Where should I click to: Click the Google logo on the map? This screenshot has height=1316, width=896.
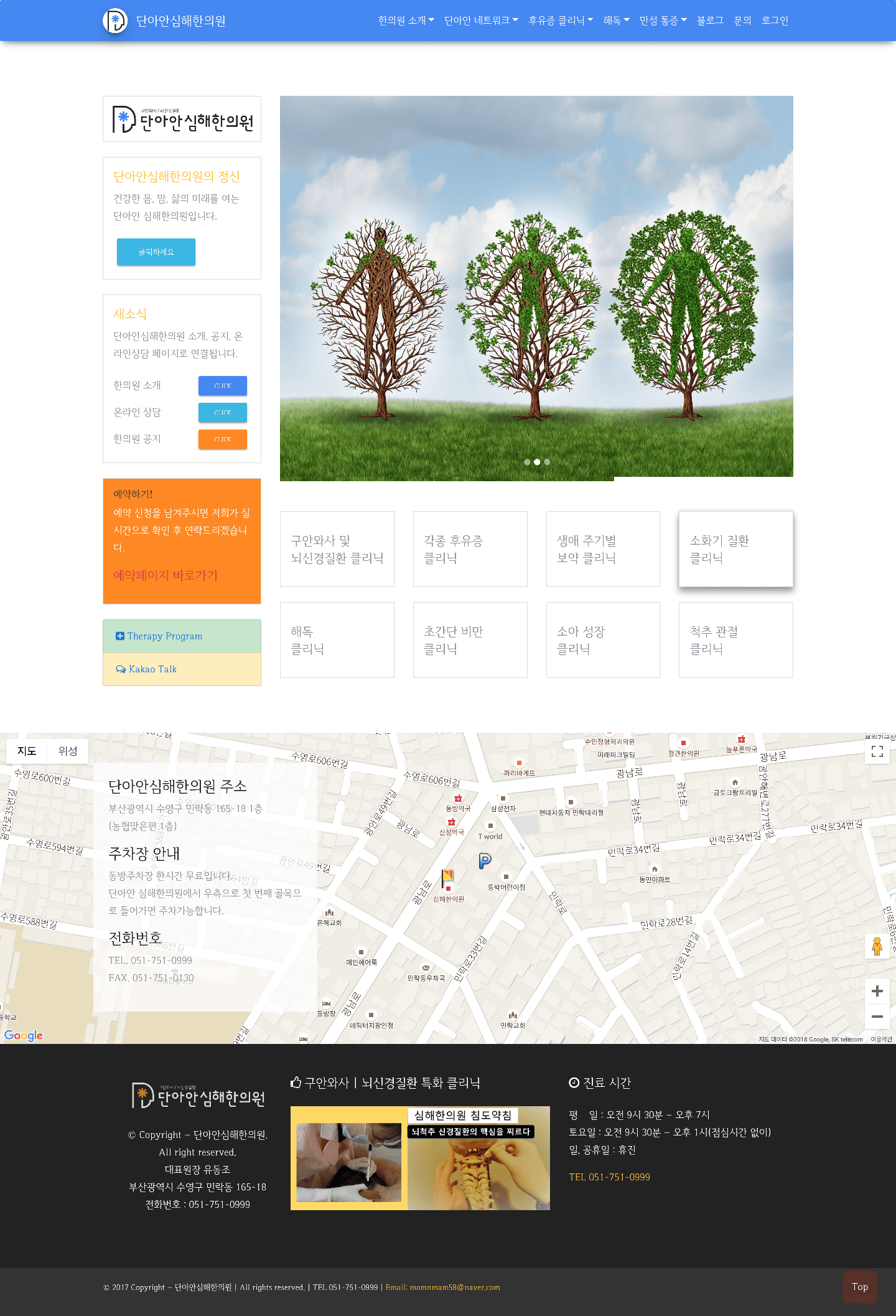click(x=24, y=1035)
